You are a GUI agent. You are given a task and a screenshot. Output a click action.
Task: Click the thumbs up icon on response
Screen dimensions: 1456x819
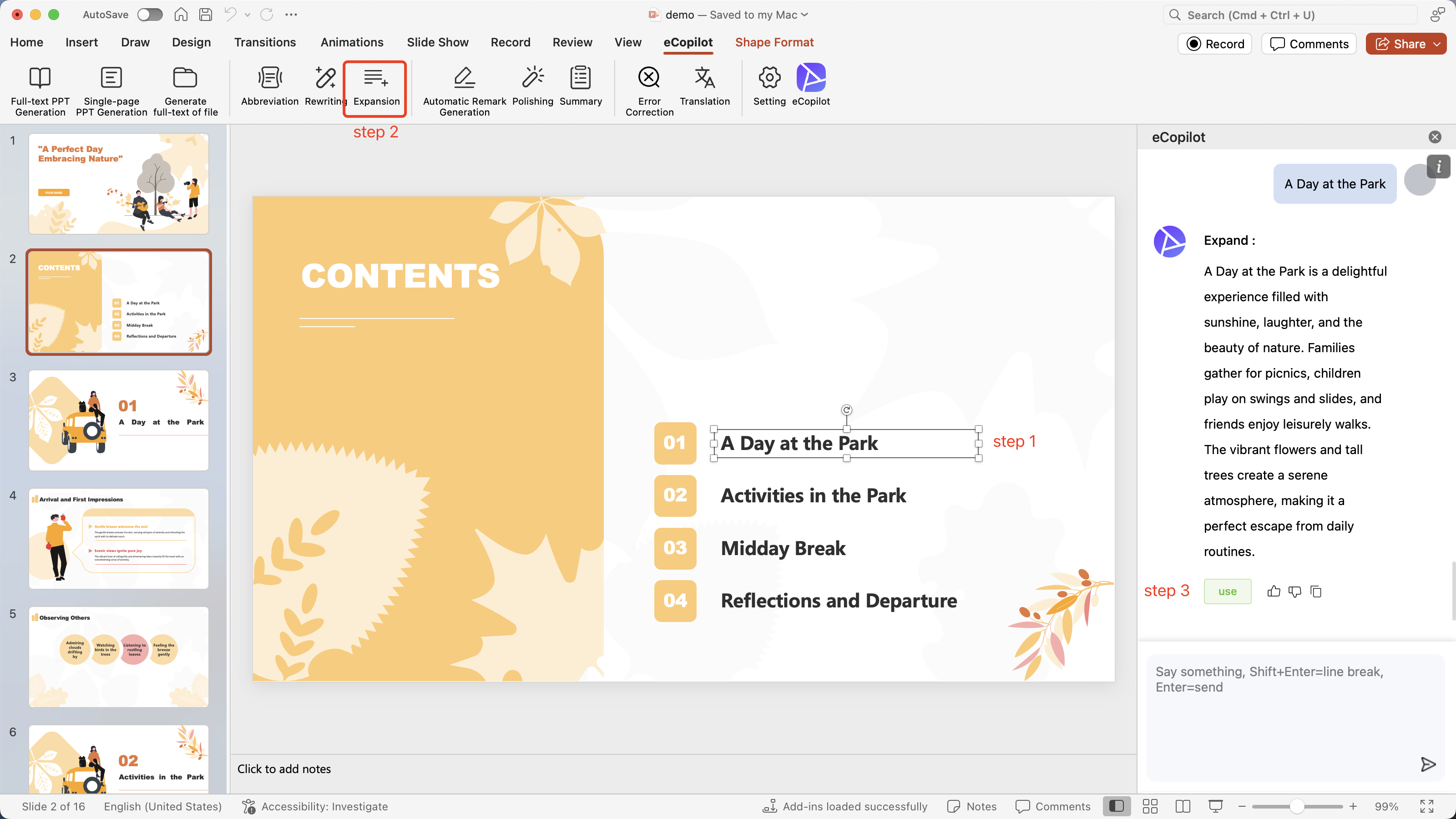click(x=1274, y=591)
